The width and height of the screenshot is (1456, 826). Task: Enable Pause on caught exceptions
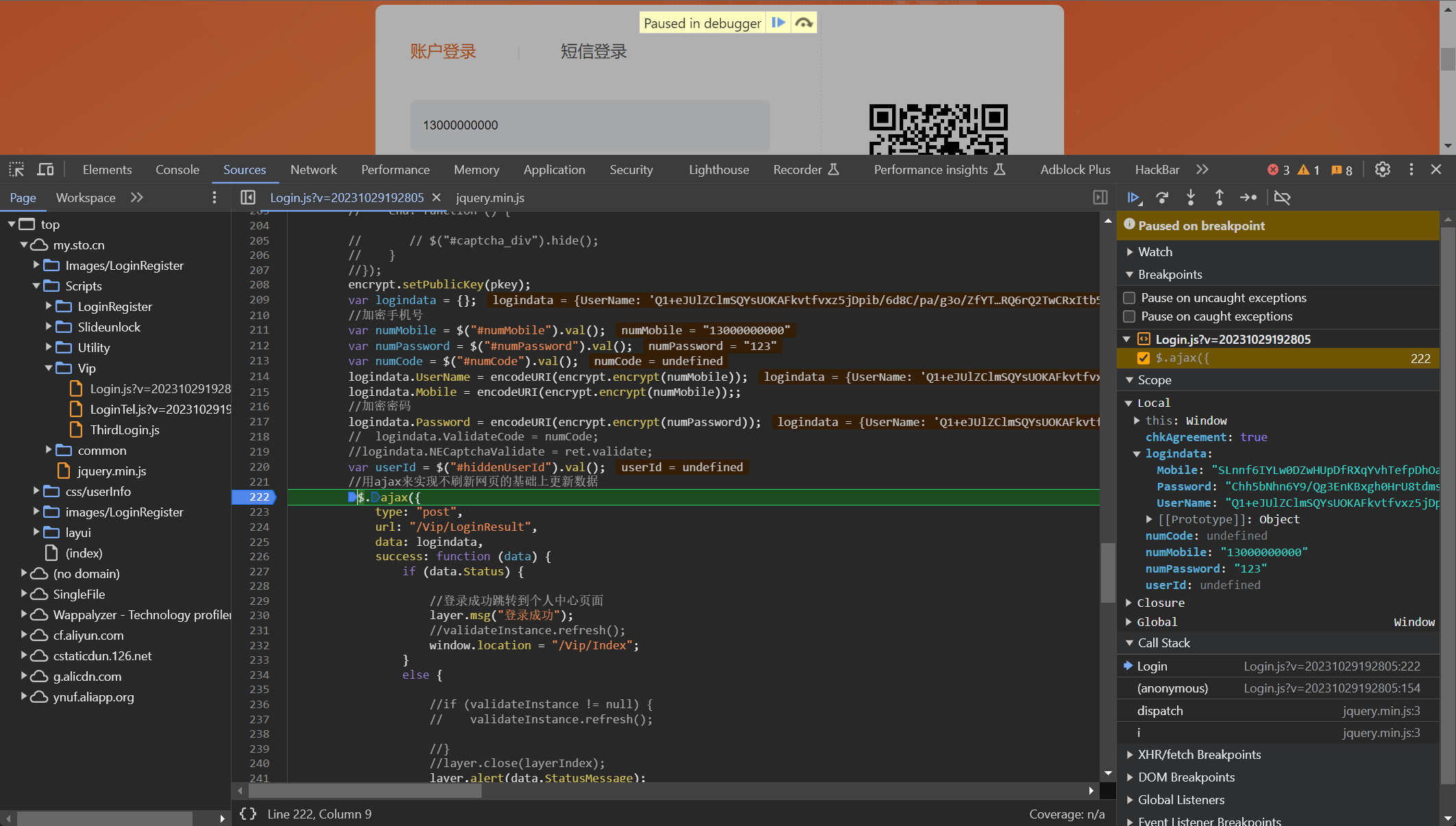(x=1130, y=316)
